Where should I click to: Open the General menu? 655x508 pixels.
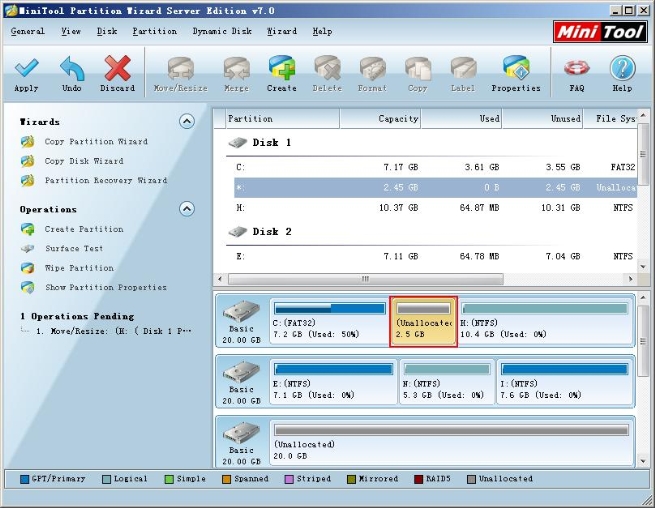(28, 31)
